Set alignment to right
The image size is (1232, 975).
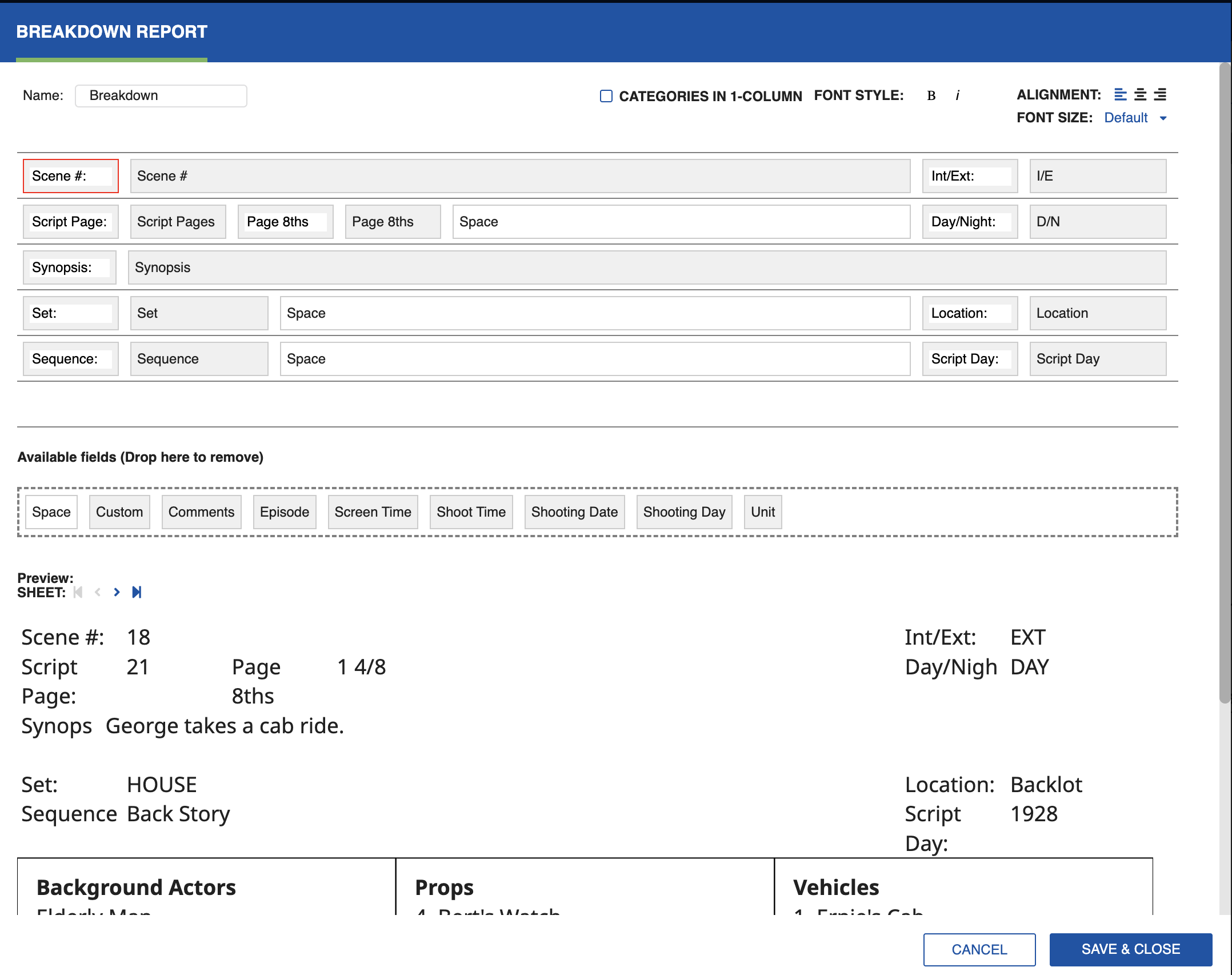[1160, 94]
